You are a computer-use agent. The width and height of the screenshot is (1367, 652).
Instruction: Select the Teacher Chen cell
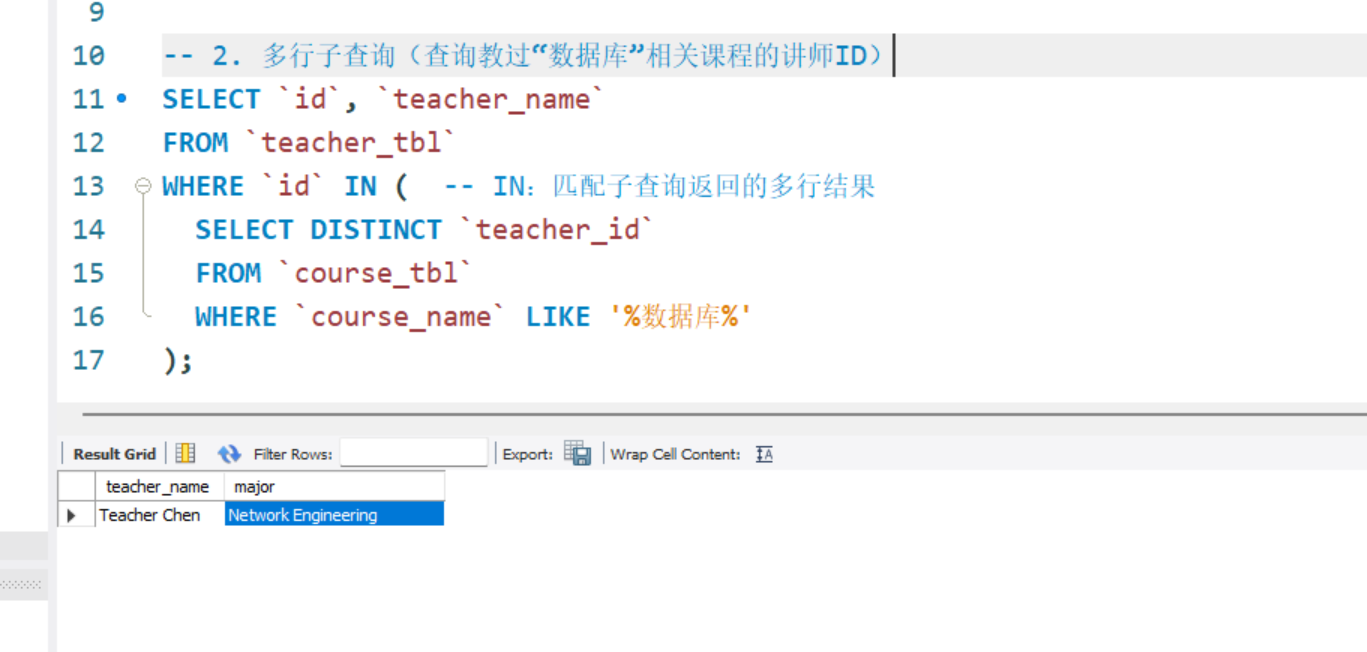tap(160, 515)
